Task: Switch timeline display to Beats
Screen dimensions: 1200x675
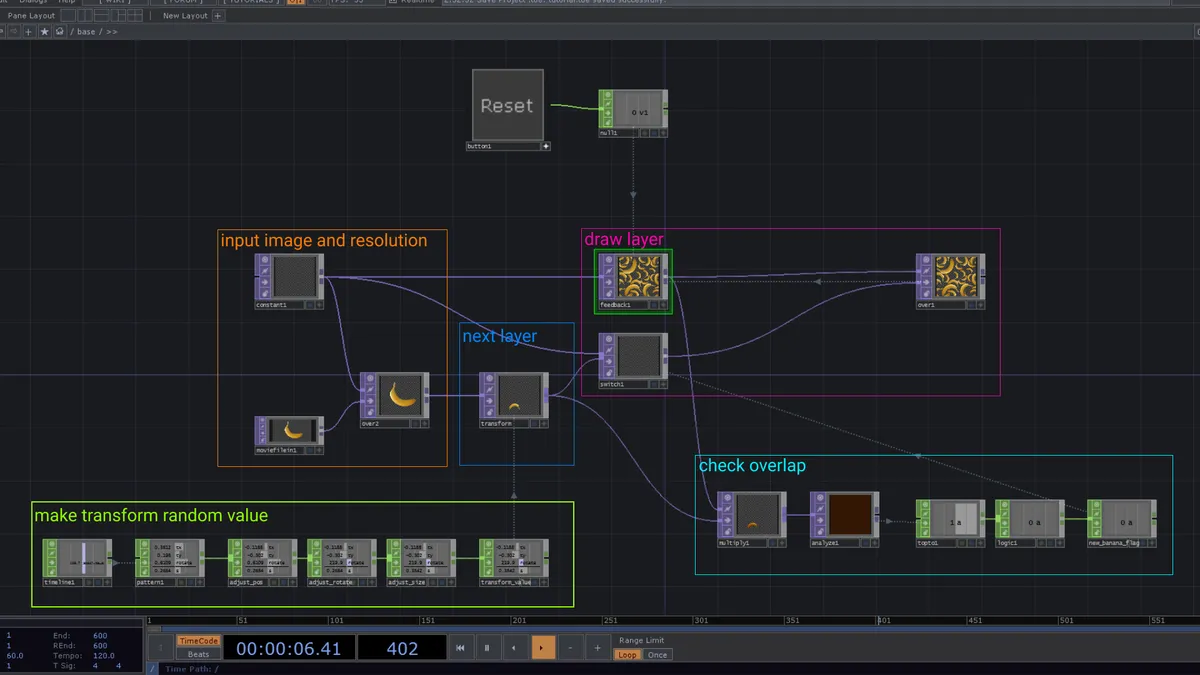Action: click(x=198, y=654)
